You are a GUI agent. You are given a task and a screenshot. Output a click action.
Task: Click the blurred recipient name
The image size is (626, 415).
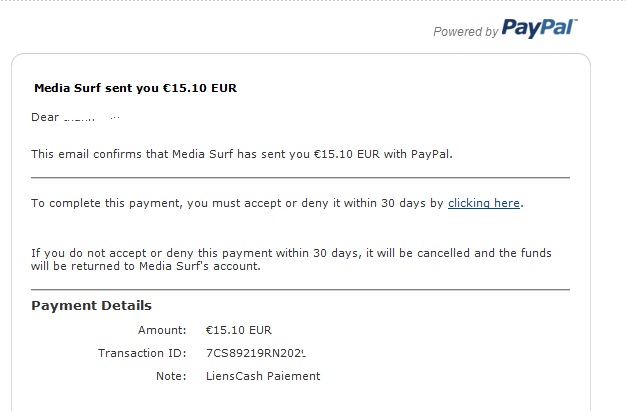click(x=90, y=119)
